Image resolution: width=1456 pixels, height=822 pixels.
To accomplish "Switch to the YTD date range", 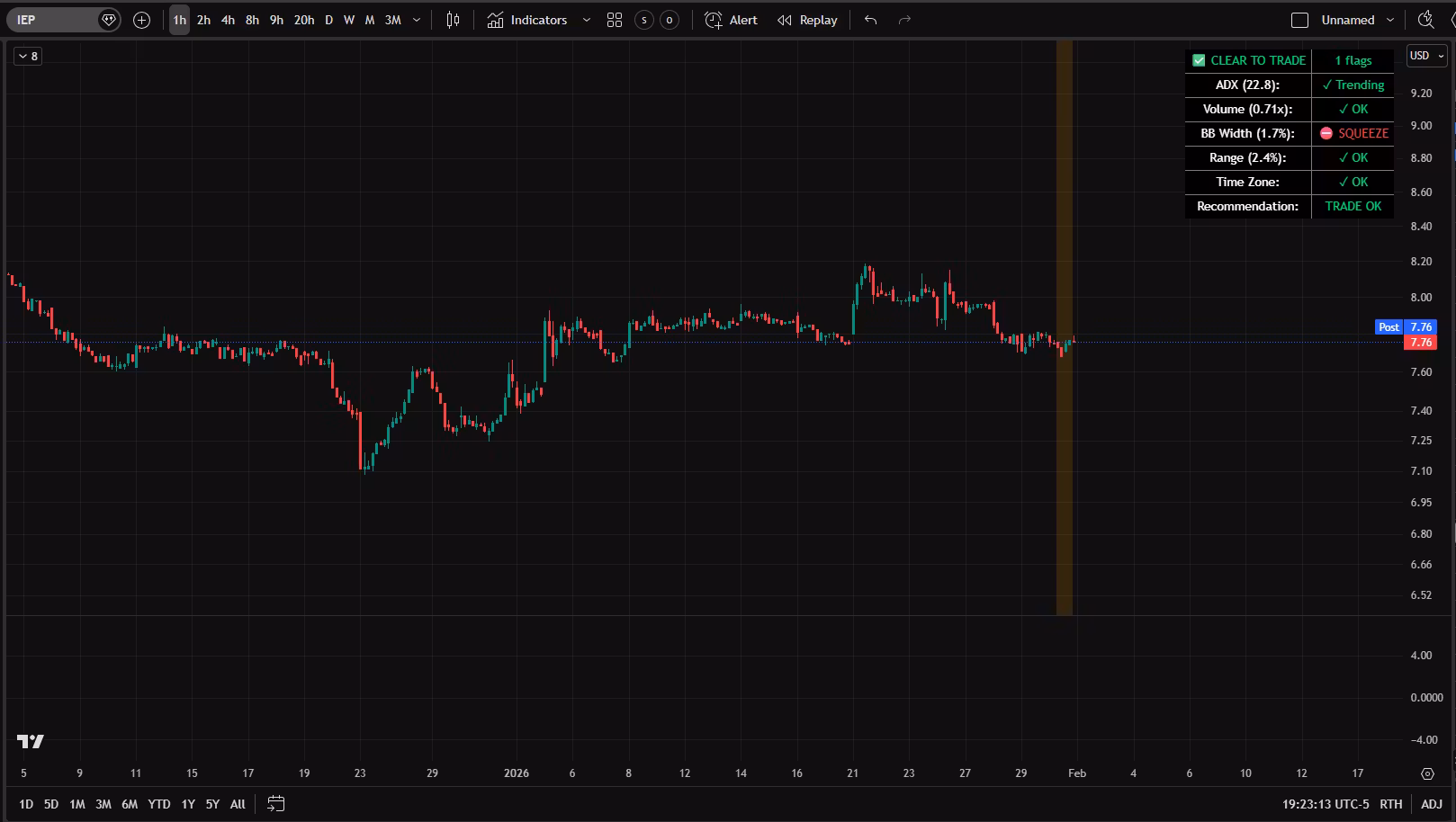I will pyautogui.click(x=159, y=804).
